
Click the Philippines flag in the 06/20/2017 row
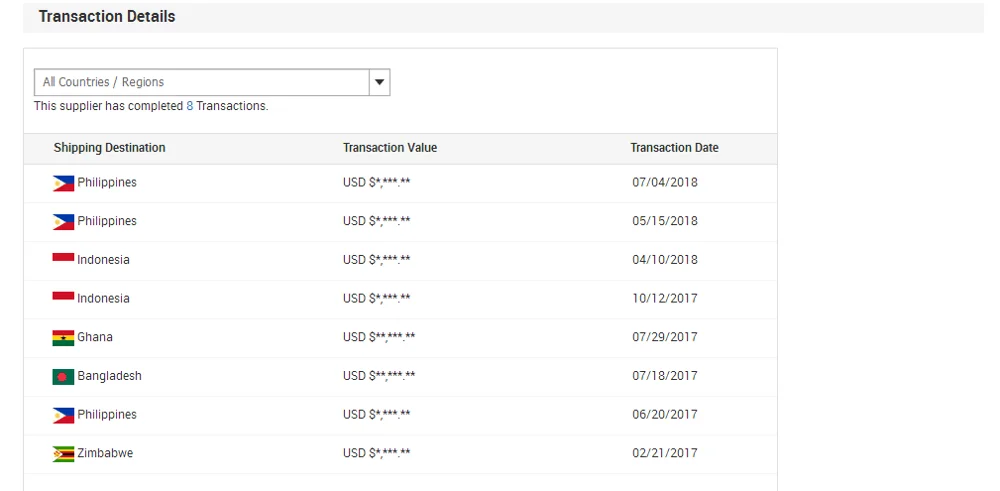click(63, 415)
